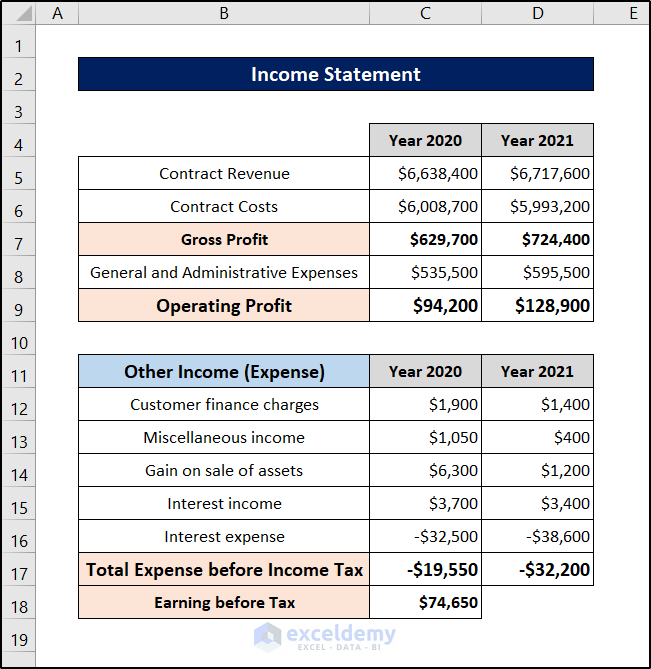Screen dimensions: 651x669
Task: Select Contract Revenue 2020 value $6,638,400
Action: (x=425, y=174)
